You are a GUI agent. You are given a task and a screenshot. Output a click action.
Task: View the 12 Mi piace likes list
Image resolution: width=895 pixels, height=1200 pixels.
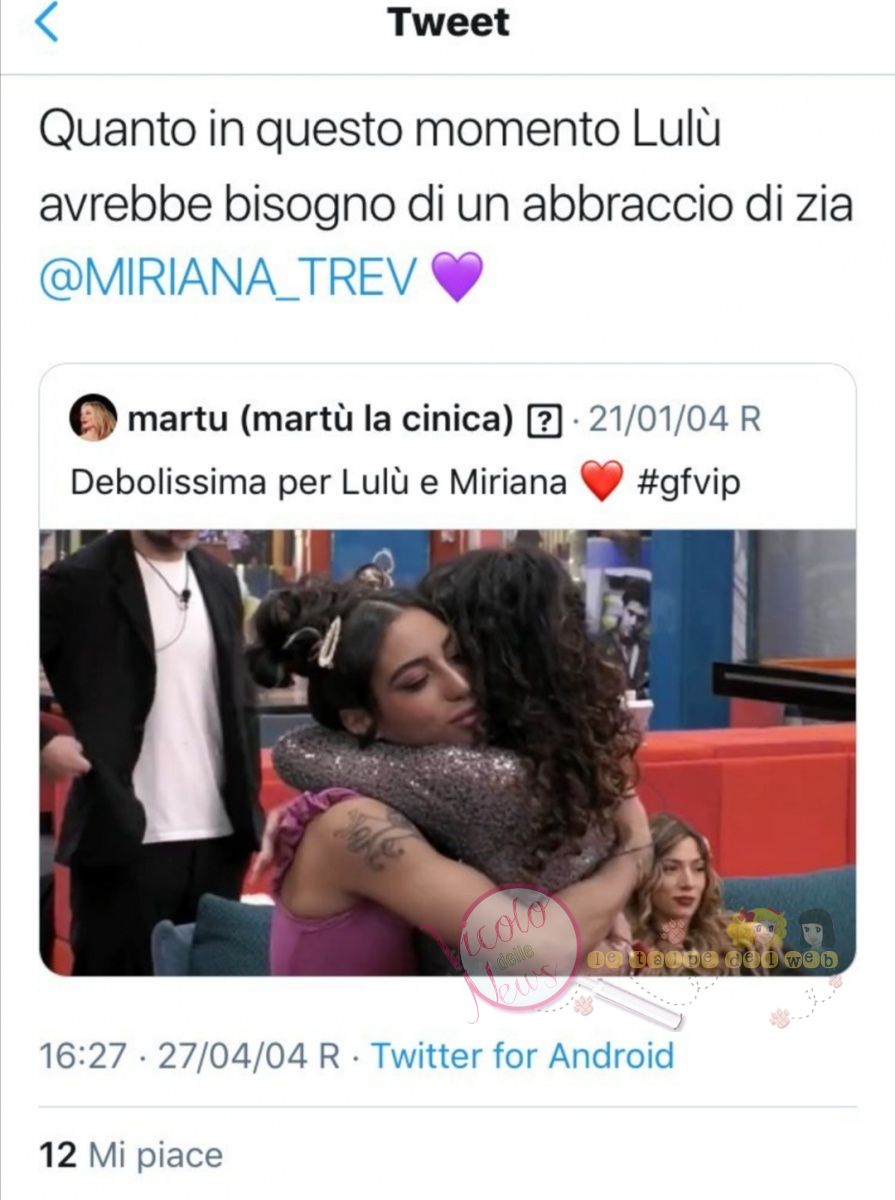pyautogui.click(x=131, y=1156)
